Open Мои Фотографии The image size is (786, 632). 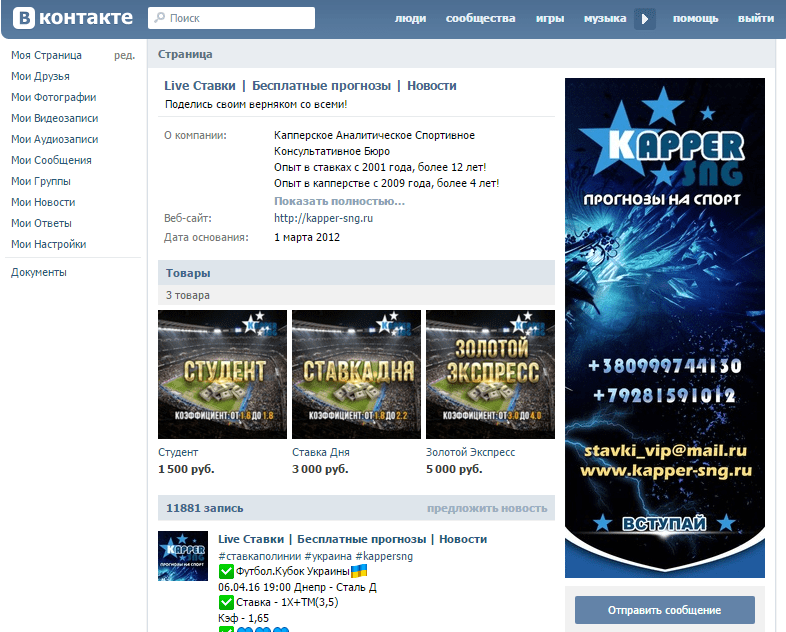[x=54, y=97]
